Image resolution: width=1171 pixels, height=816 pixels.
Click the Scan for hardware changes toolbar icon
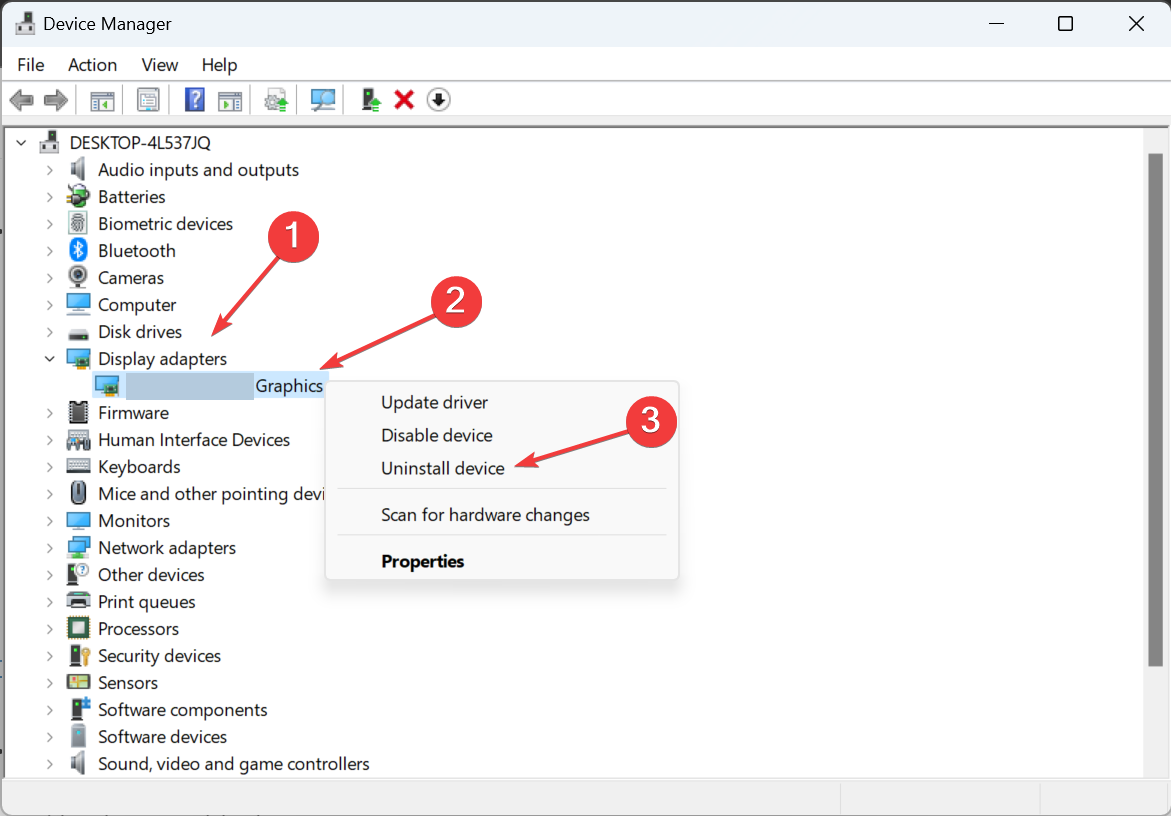tap(322, 99)
